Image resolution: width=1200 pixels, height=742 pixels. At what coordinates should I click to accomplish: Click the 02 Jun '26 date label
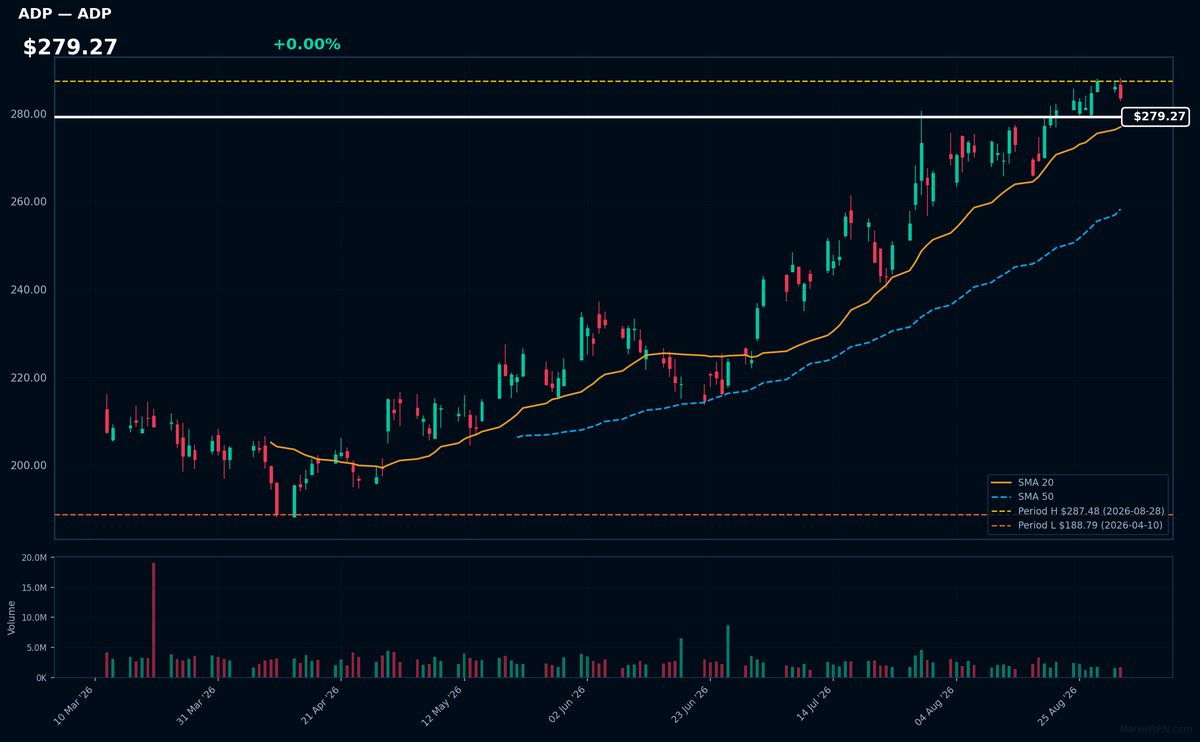[565, 704]
